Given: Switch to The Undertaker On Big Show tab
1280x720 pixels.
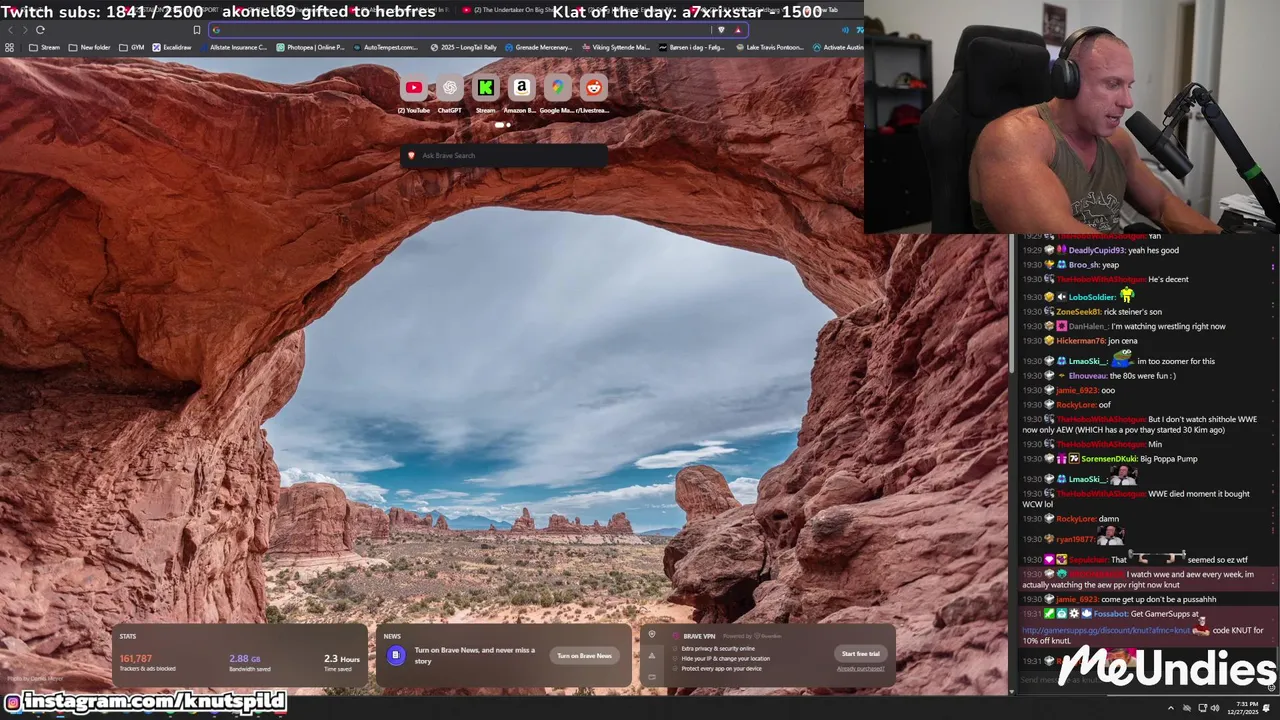Looking at the screenshot, I should (510, 10).
